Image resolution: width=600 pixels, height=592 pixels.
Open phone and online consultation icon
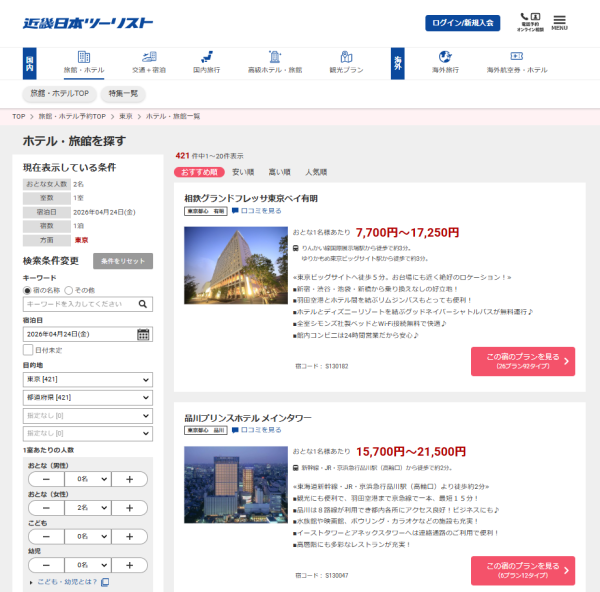tap(530, 22)
